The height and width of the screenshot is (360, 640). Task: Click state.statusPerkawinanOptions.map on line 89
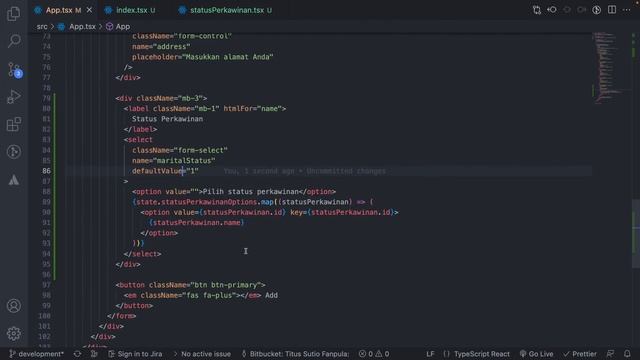point(205,202)
